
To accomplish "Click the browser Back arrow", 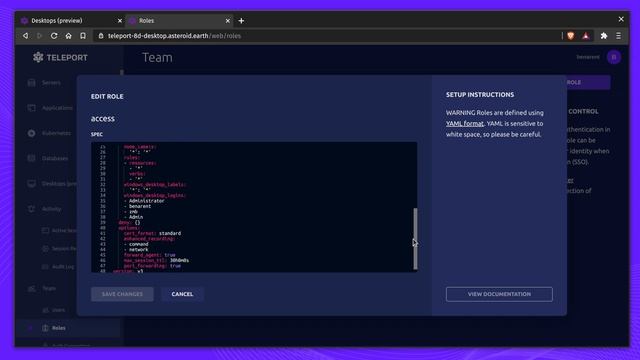I will [x=25, y=36].
